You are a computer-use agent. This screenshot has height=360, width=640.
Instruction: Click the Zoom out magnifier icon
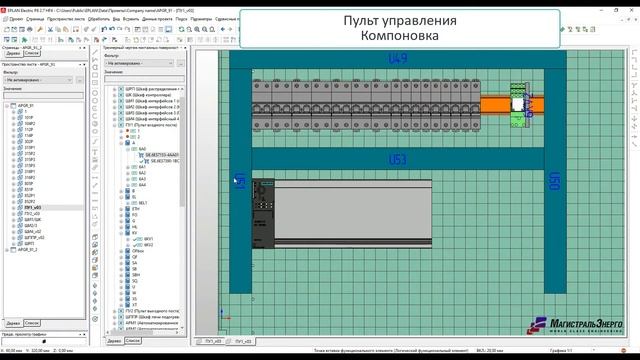(204, 29)
